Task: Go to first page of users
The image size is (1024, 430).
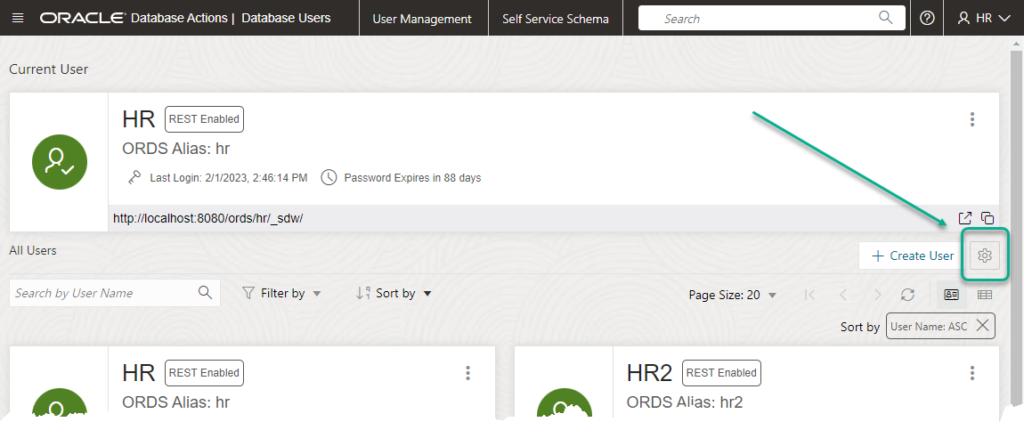Action: tap(810, 295)
